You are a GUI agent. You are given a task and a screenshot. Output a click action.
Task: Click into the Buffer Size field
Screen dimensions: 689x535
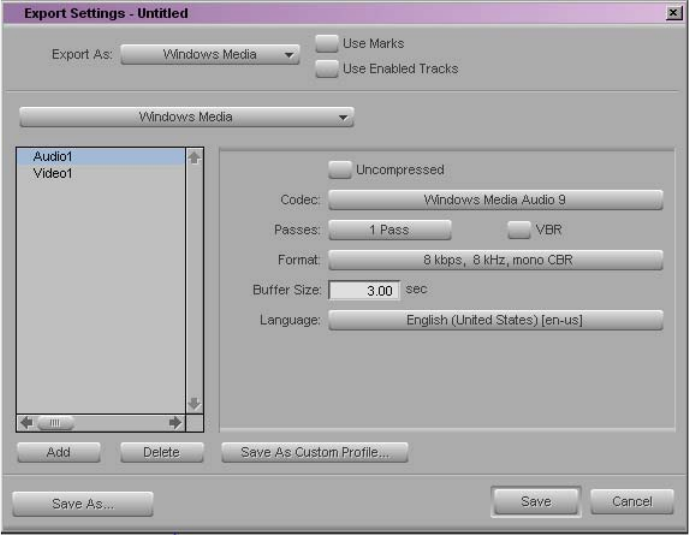tap(364, 290)
